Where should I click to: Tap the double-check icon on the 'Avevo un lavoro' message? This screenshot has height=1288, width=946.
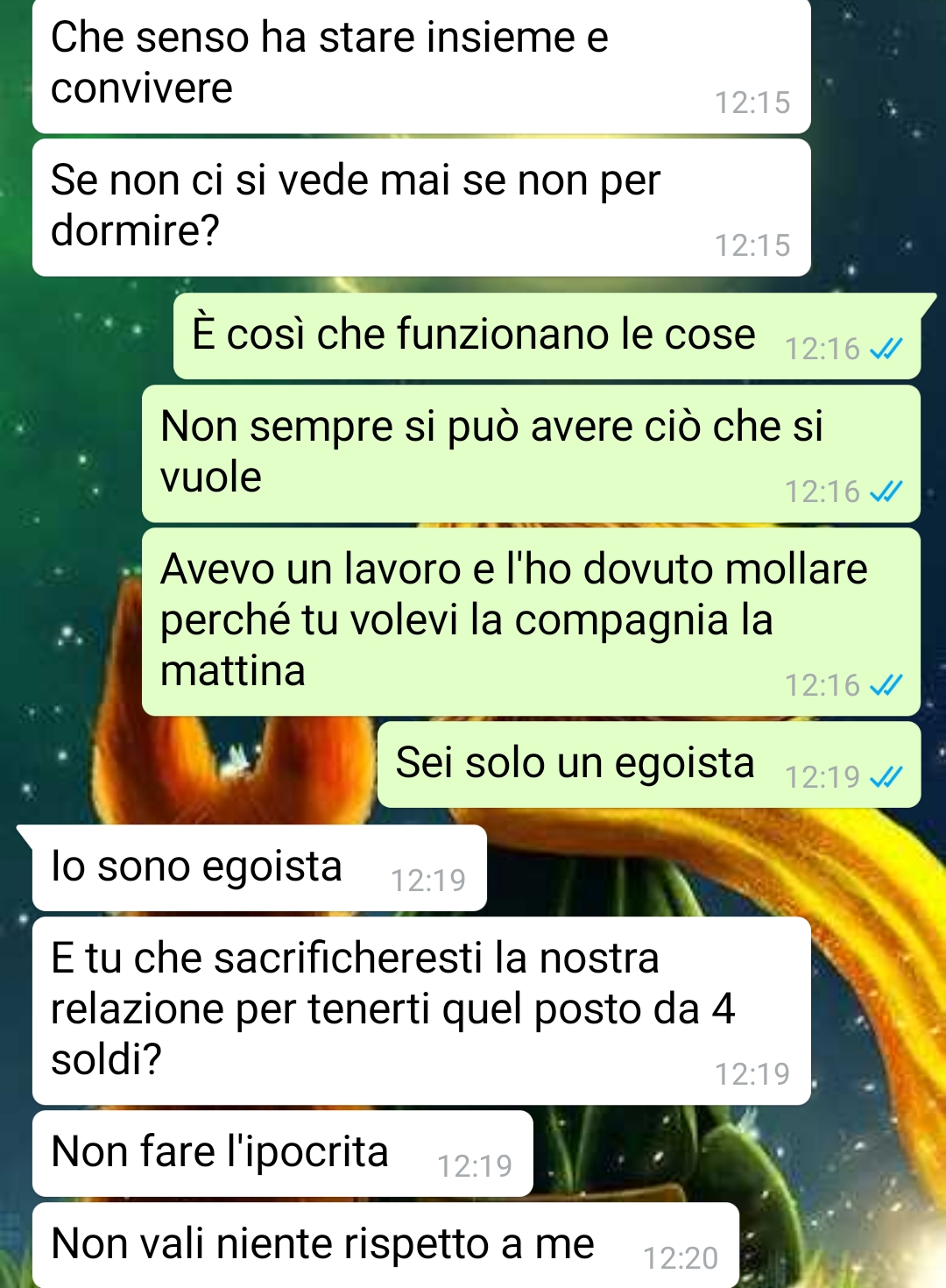coord(886,686)
